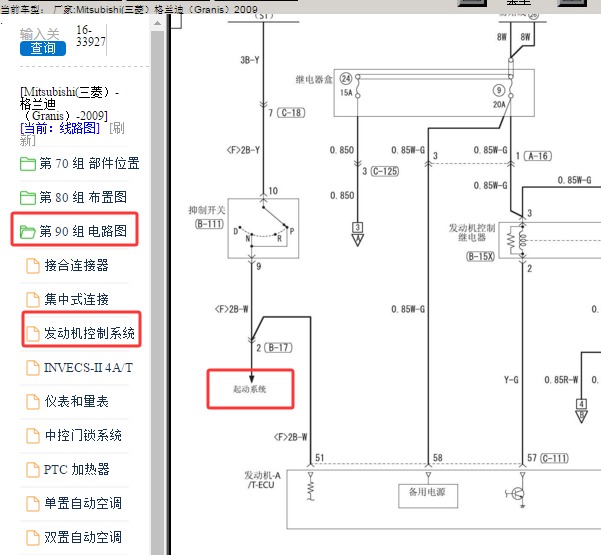Open the INVECS-II 4A/T document
This screenshot has width=601, height=555.
point(88,368)
